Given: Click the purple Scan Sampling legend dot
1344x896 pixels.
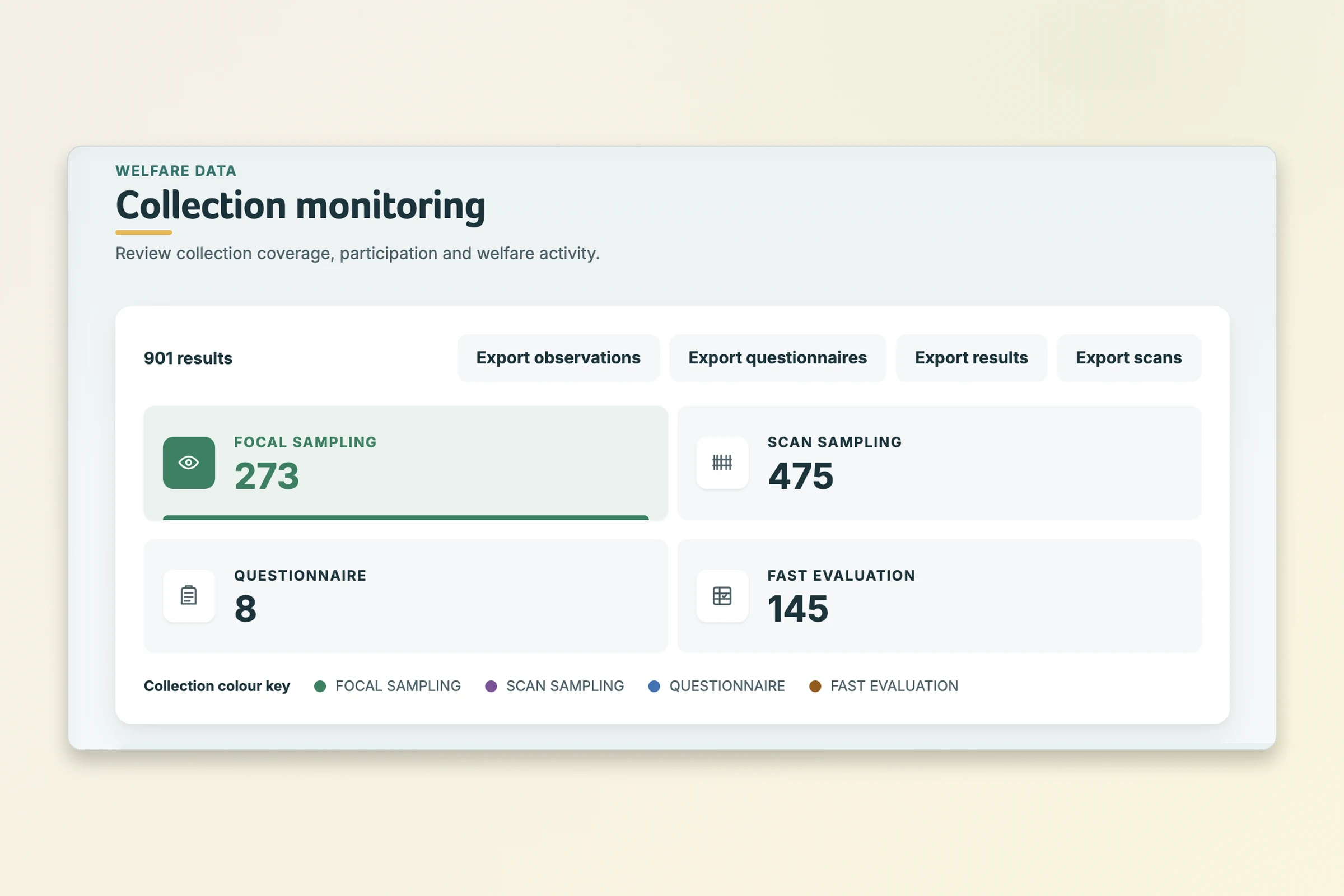Looking at the screenshot, I should pyautogui.click(x=491, y=687).
